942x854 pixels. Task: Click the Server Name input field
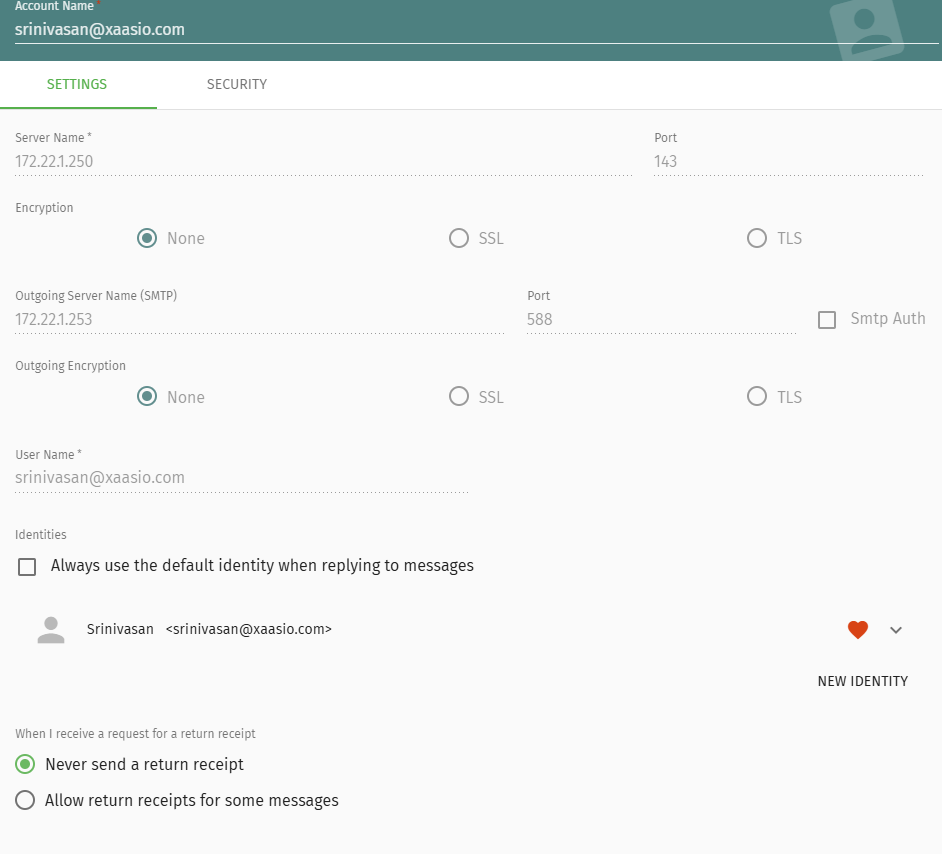(322, 161)
